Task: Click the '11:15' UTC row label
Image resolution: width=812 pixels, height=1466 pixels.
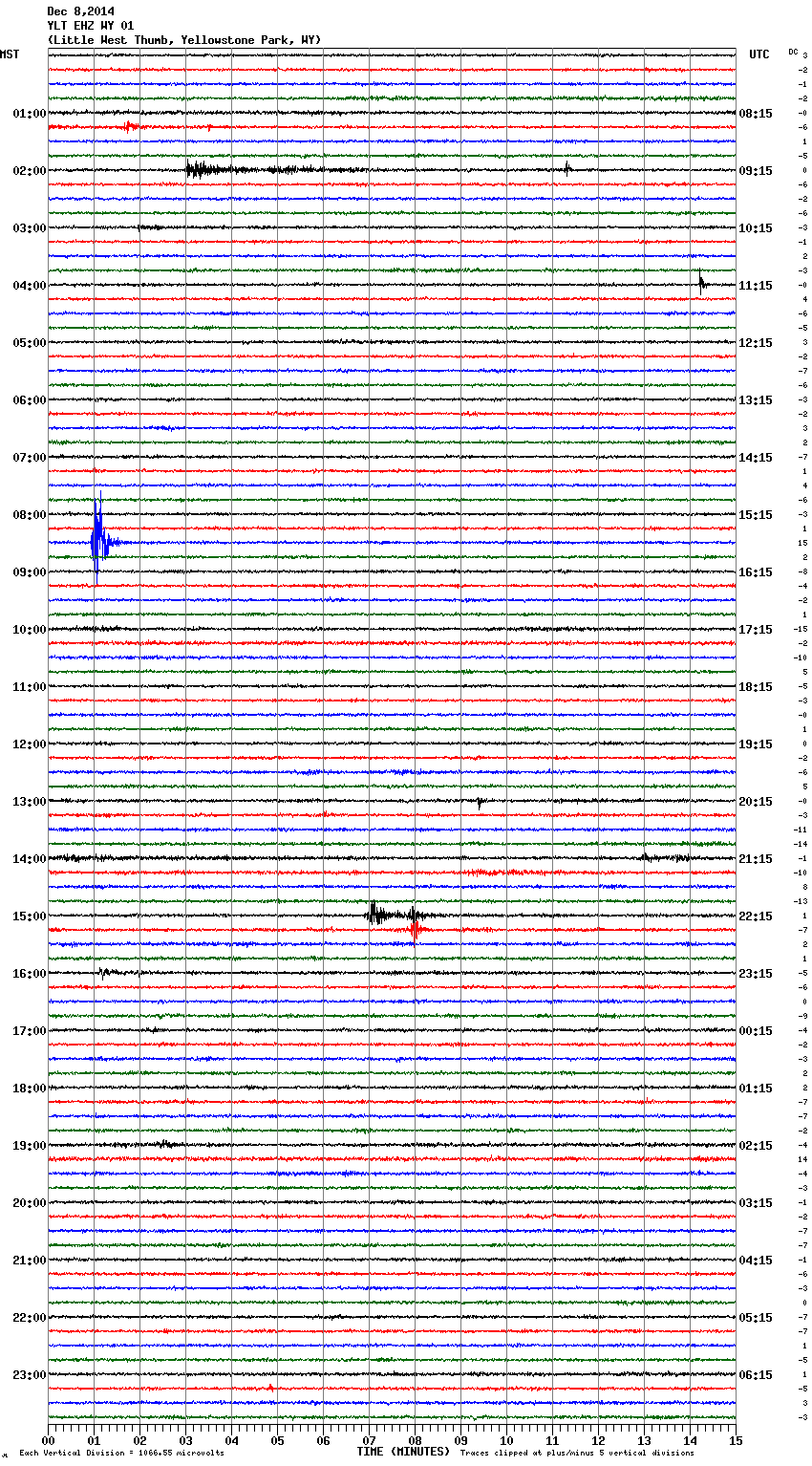Action: [756, 286]
